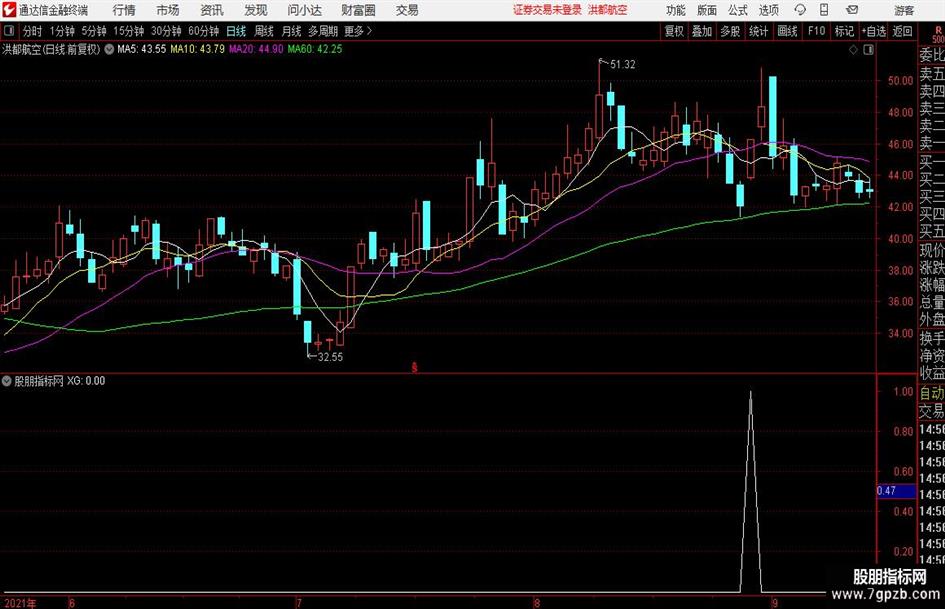Click the 2021年 date axis label
Viewport: 945px width, 609px height.
tap(20, 603)
